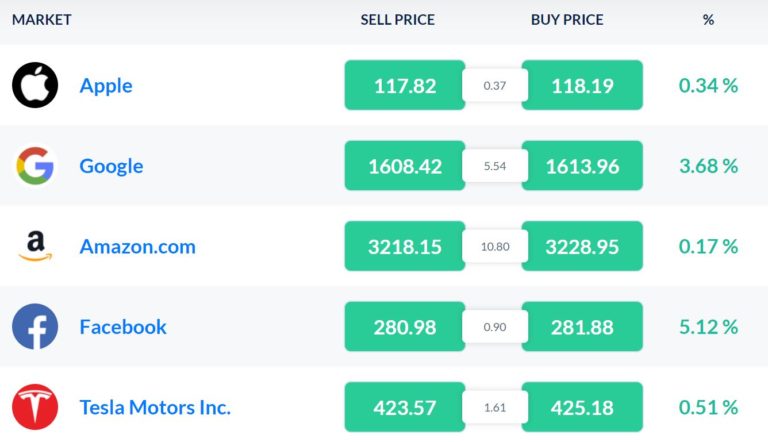Open the Google market link
The width and height of the screenshot is (768, 442).
point(111,166)
